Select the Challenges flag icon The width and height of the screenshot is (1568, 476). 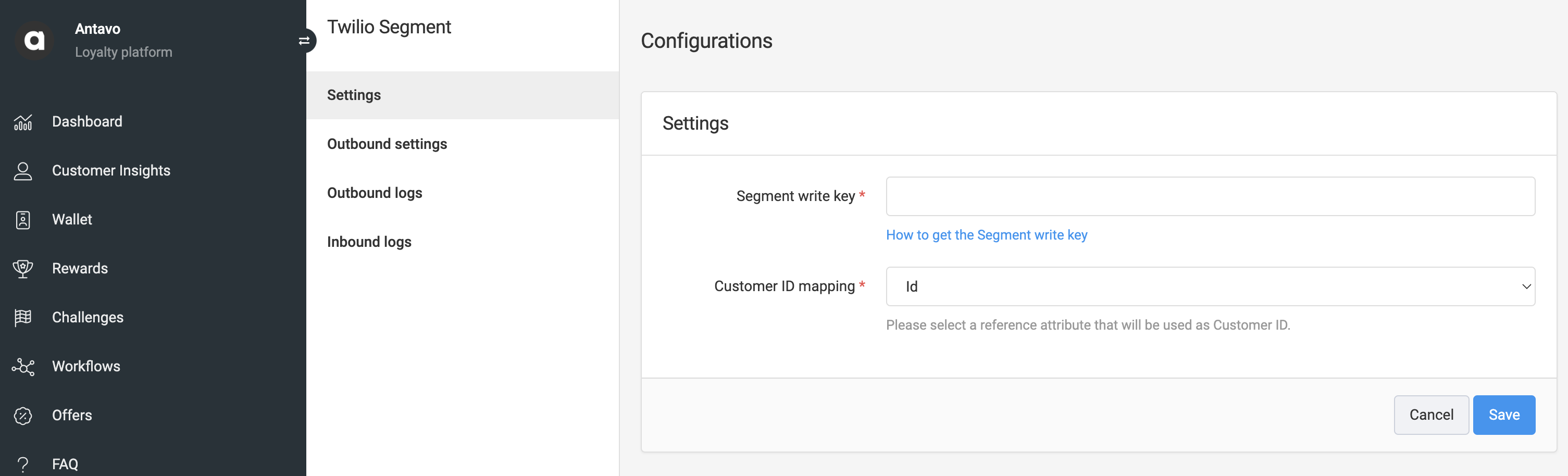(x=22, y=317)
